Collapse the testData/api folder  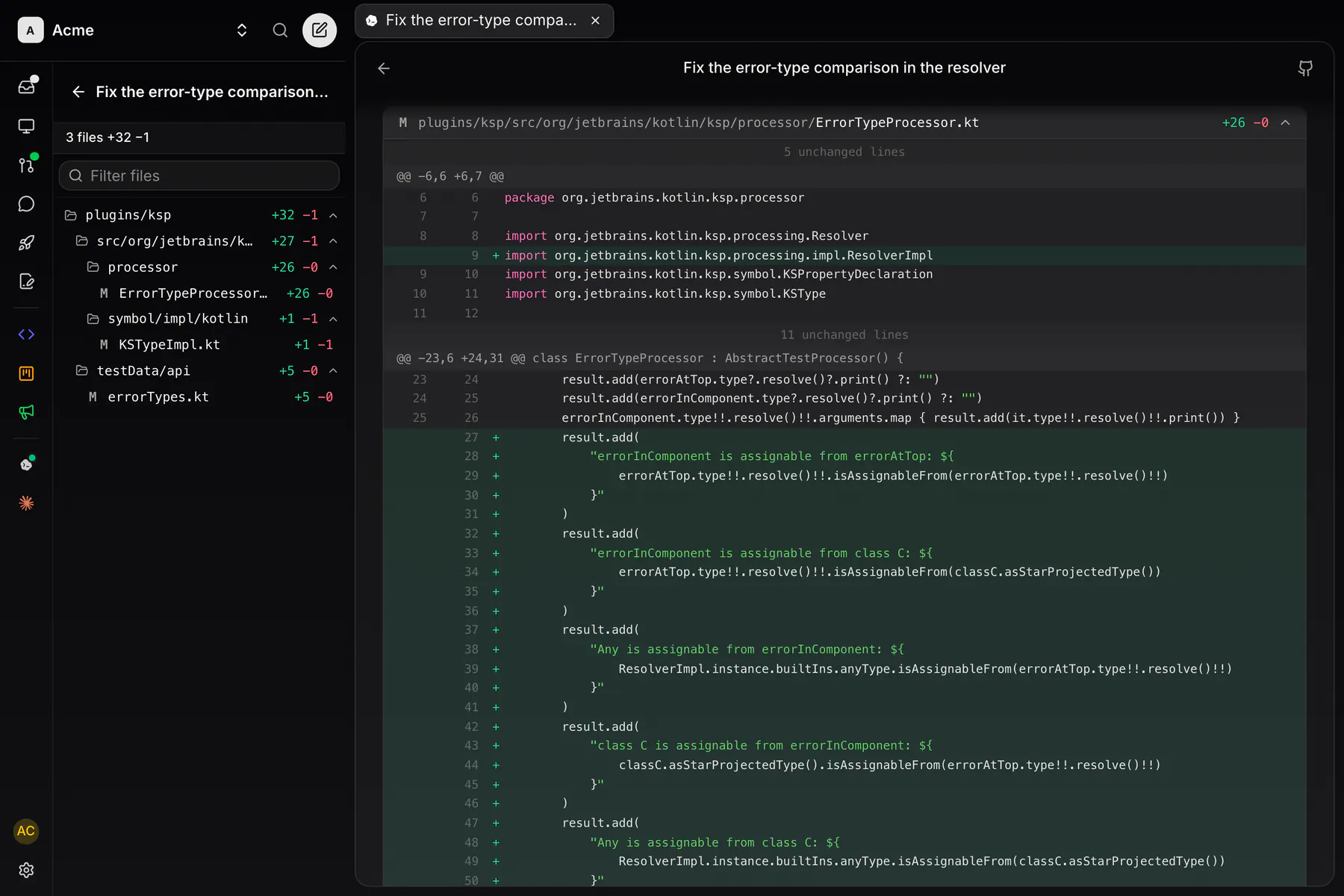point(333,371)
